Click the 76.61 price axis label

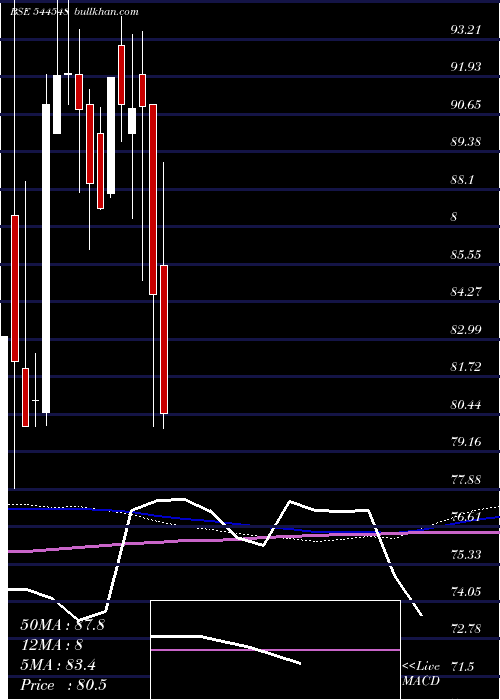(467, 517)
